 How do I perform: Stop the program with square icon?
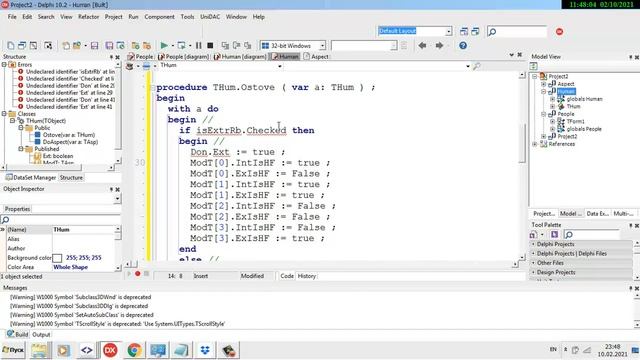(x=210, y=45)
